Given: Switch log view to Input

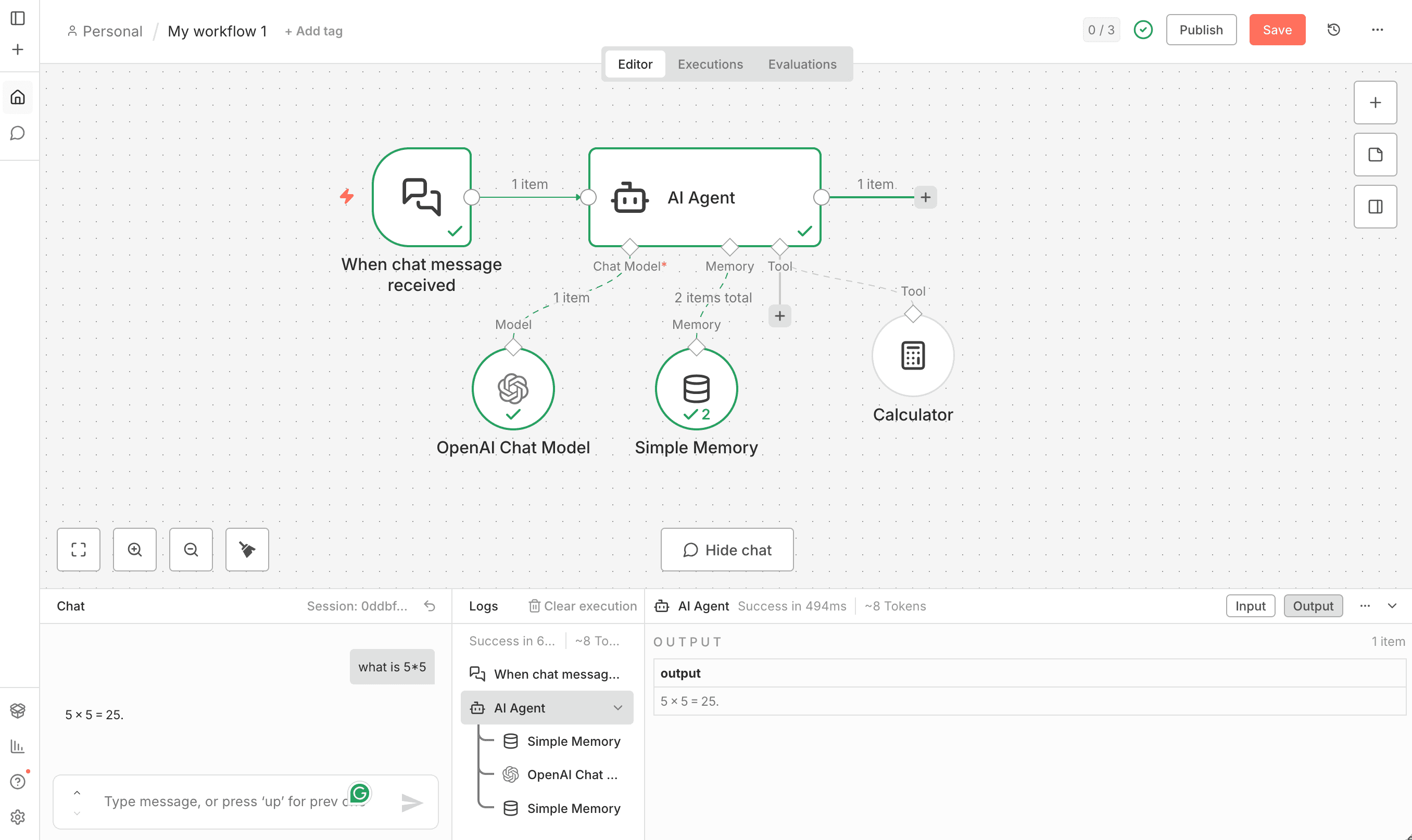Looking at the screenshot, I should pos(1250,606).
